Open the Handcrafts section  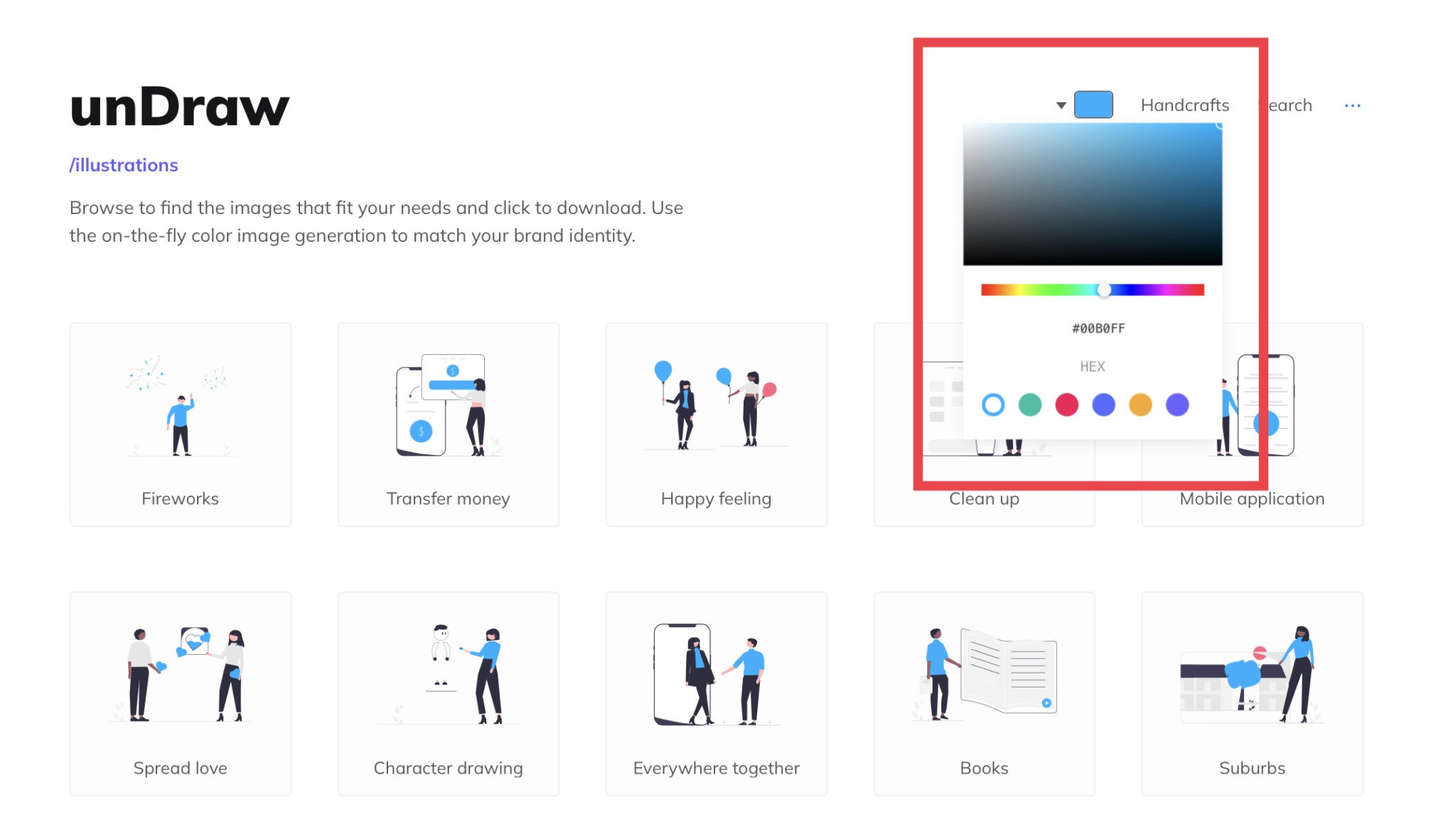[x=1185, y=105]
